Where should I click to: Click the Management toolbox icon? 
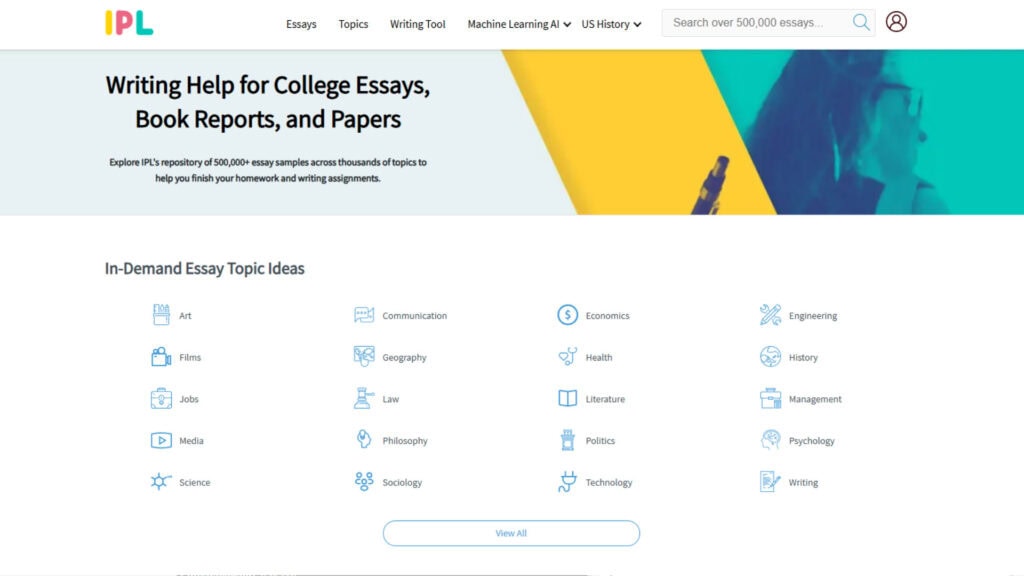pos(770,398)
